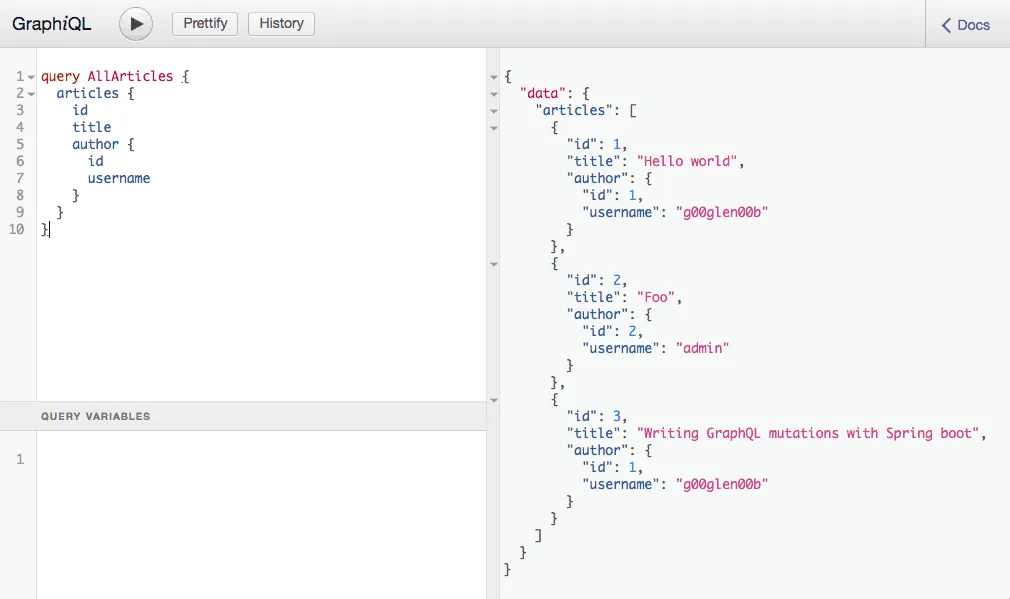Click the username field inside author block

pos(118,178)
